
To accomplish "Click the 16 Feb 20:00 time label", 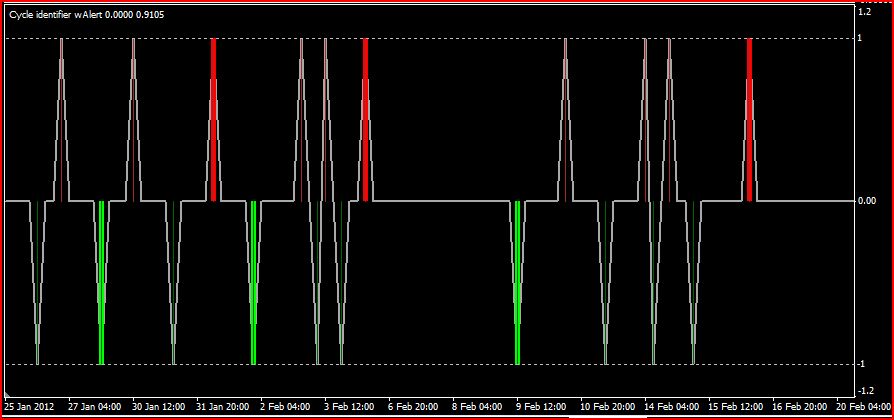I will point(800,407).
